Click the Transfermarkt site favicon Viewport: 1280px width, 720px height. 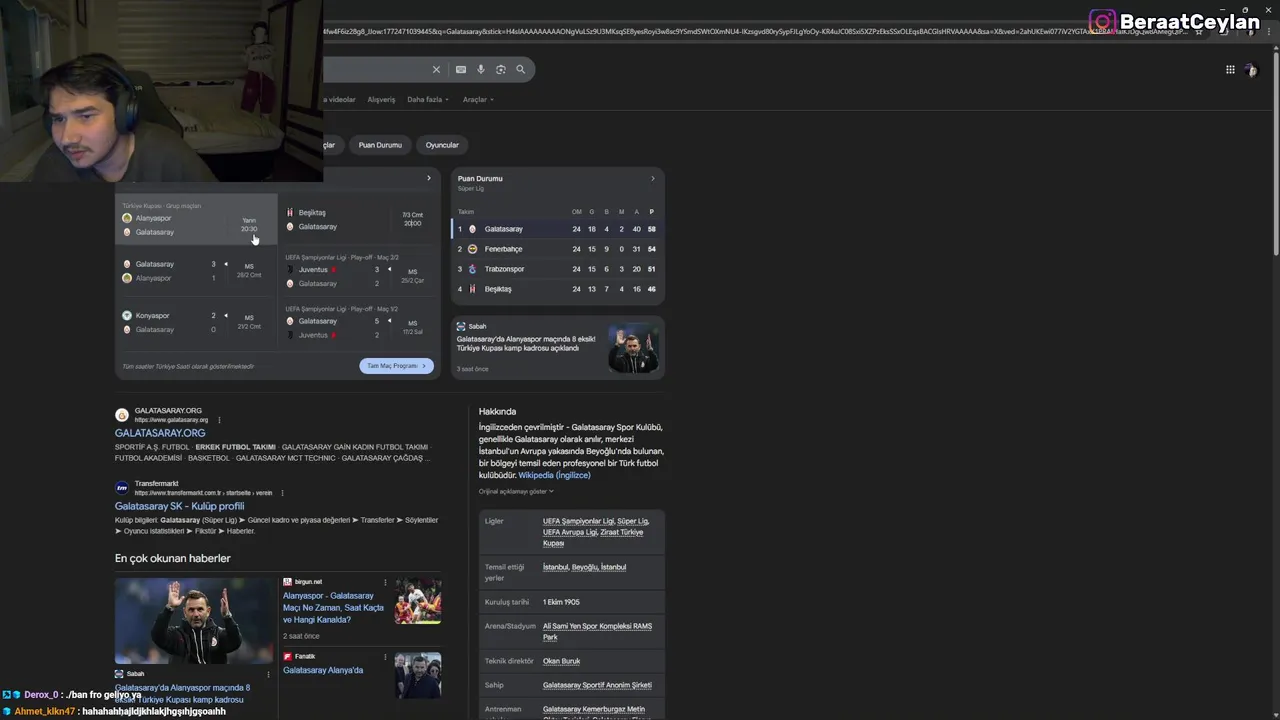tap(122, 488)
